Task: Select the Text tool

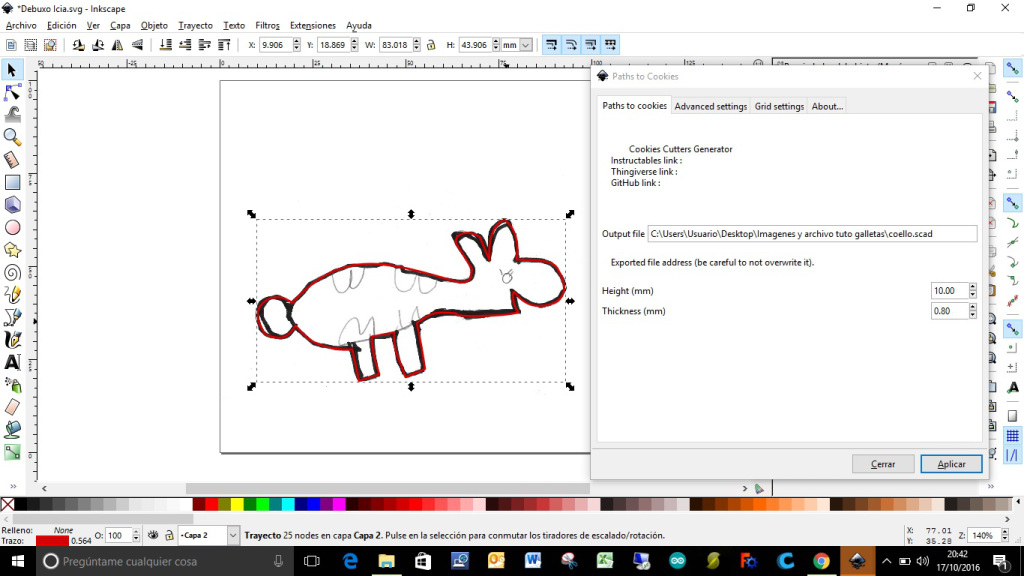Action: click(12, 362)
